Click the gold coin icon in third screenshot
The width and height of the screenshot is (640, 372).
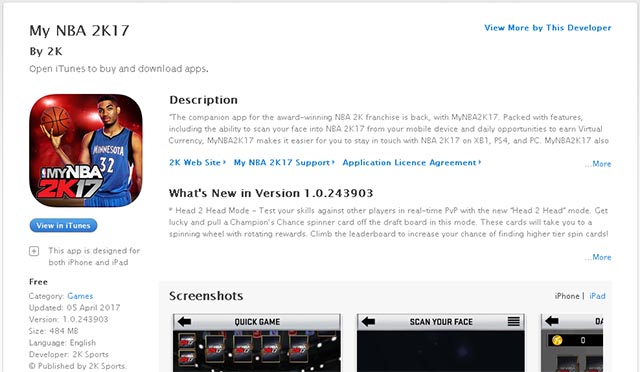[557, 340]
